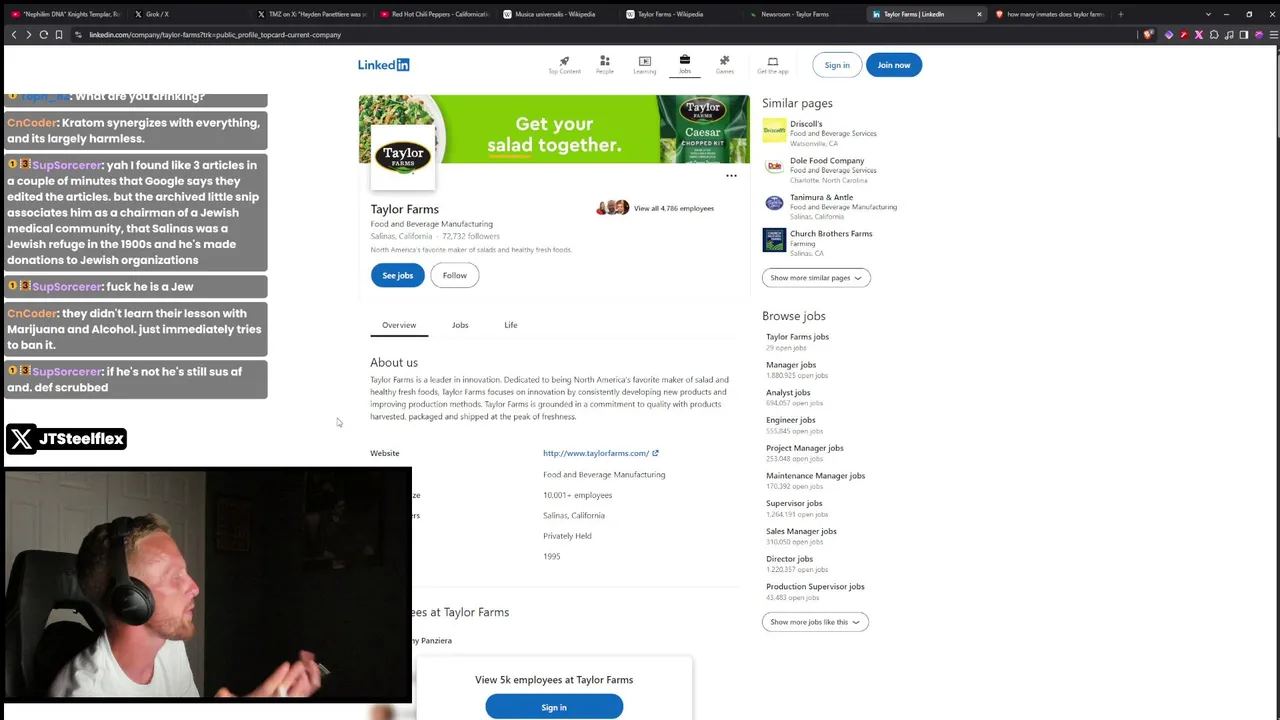Browse Sales Manager jobs link
Image resolution: width=1280 pixels, height=720 pixels.
click(801, 531)
